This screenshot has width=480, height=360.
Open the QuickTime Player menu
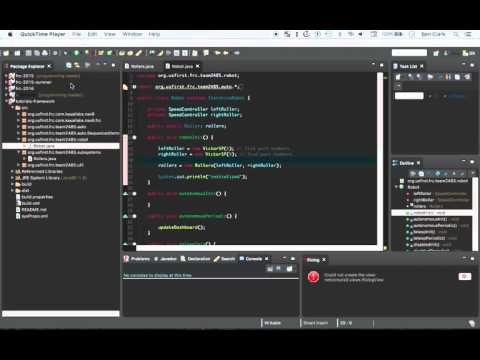pyautogui.click(x=43, y=34)
